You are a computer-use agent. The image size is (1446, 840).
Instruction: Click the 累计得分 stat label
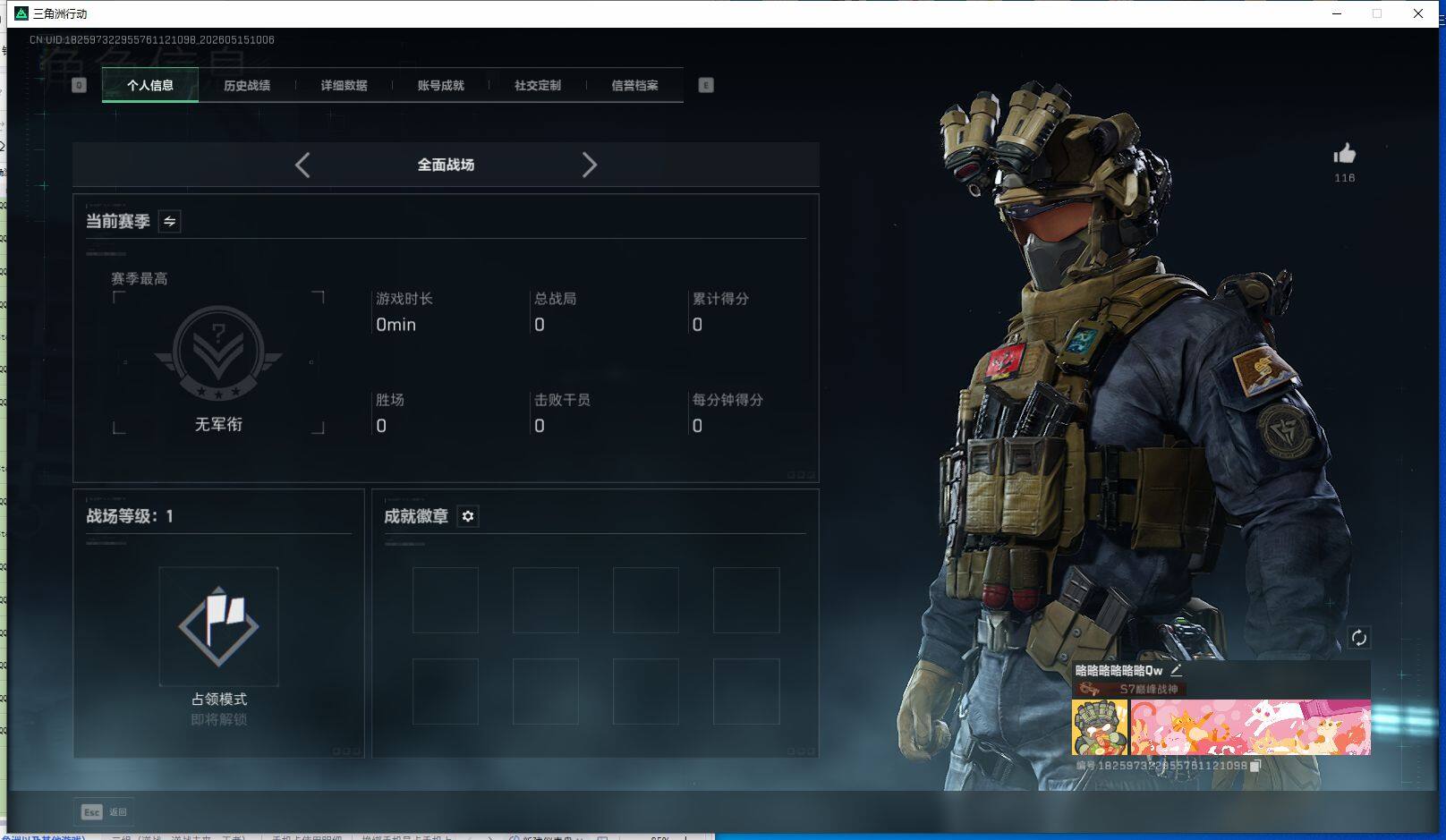point(720,299)
